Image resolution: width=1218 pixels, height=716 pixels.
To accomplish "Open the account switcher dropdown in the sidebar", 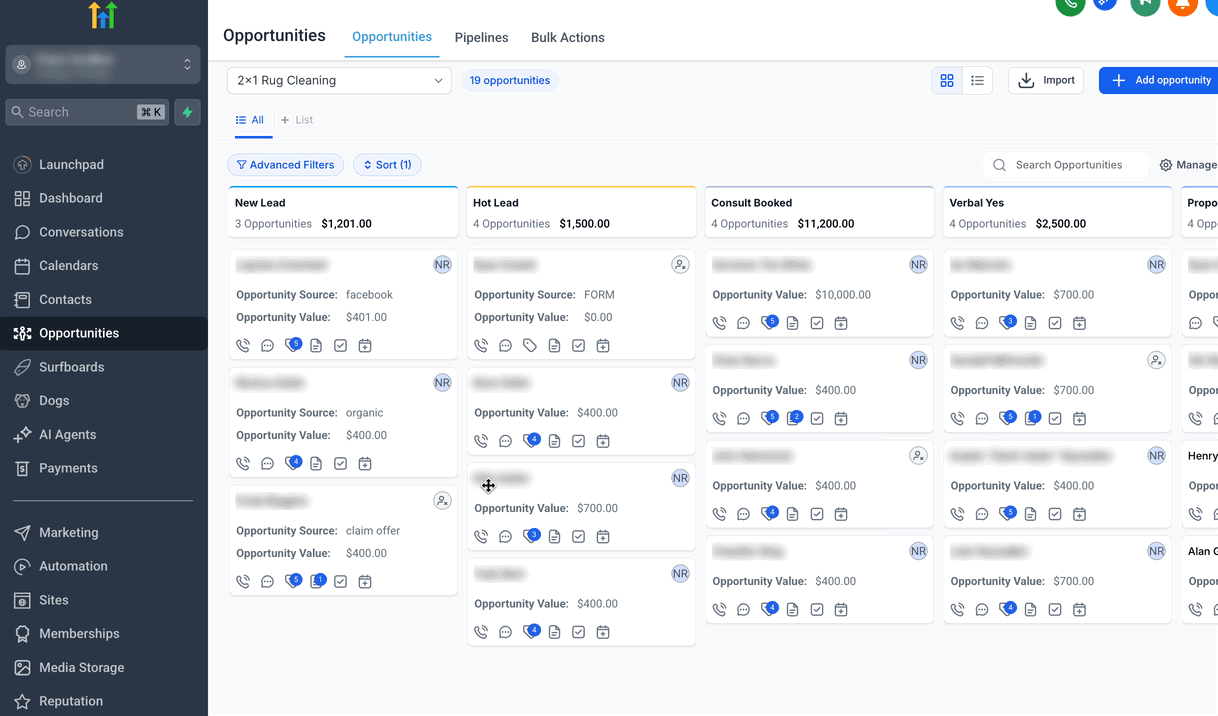I will (103, 64).
